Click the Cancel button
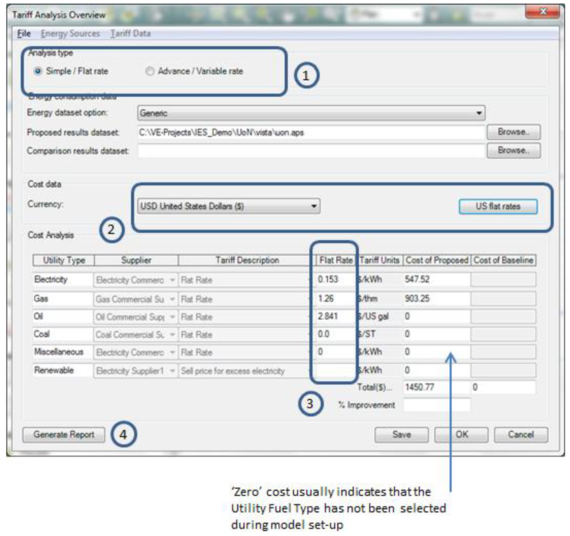The image size is (570, 536). point(521,435)
